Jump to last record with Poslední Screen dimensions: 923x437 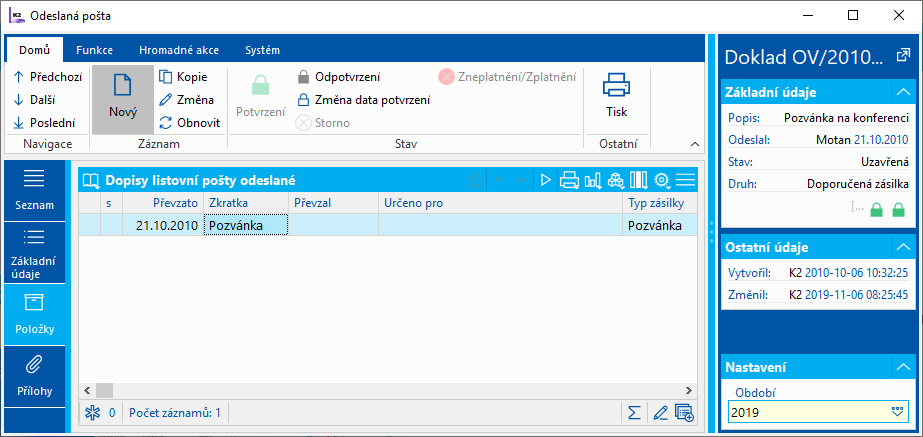point(44,123)
